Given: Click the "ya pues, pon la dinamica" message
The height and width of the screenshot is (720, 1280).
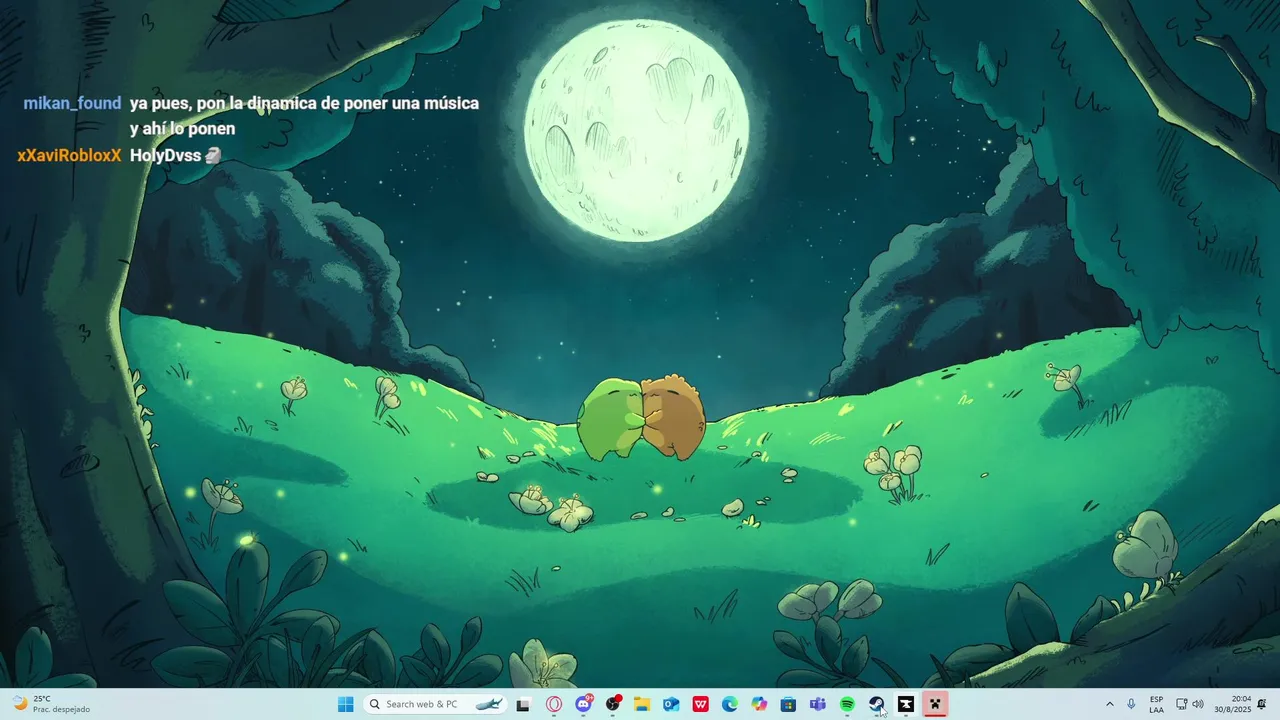Looking at the screenshot, I should tap(304, 116).
